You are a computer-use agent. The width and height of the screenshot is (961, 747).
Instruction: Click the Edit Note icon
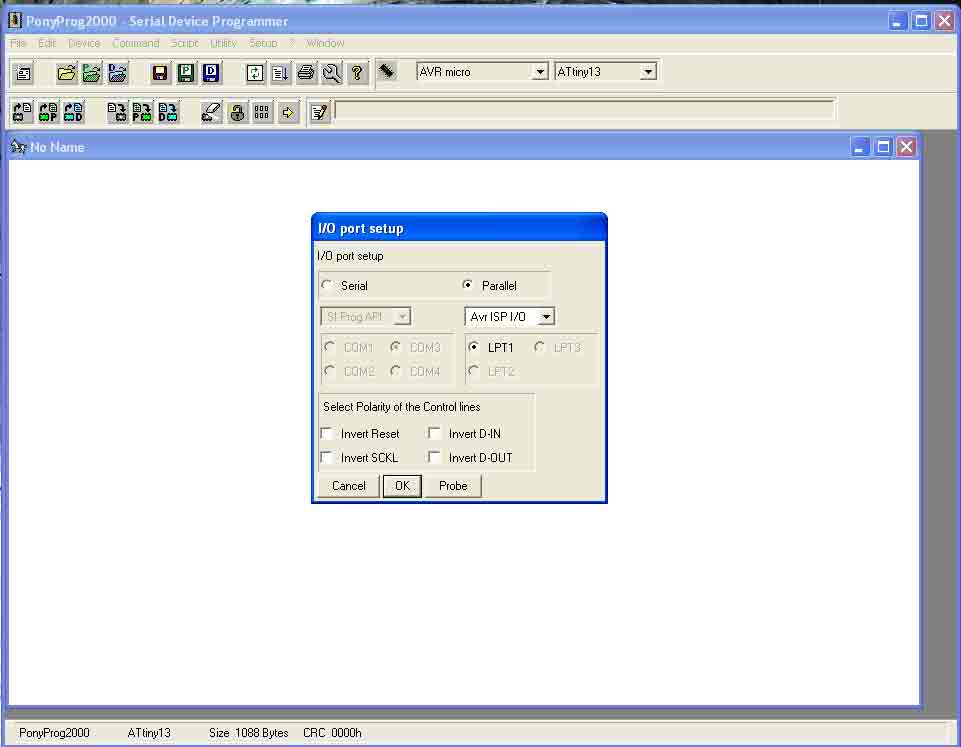click(319, 112)
